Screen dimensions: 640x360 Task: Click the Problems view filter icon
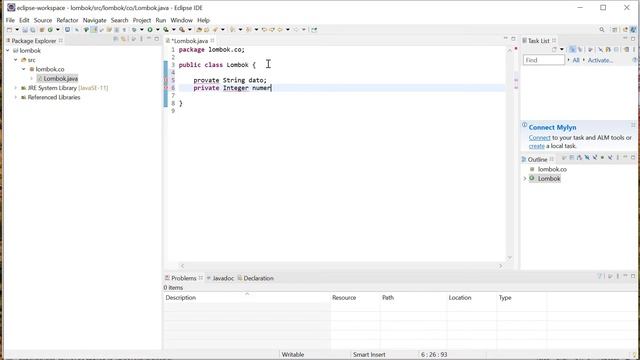click(x=600, y=276)
